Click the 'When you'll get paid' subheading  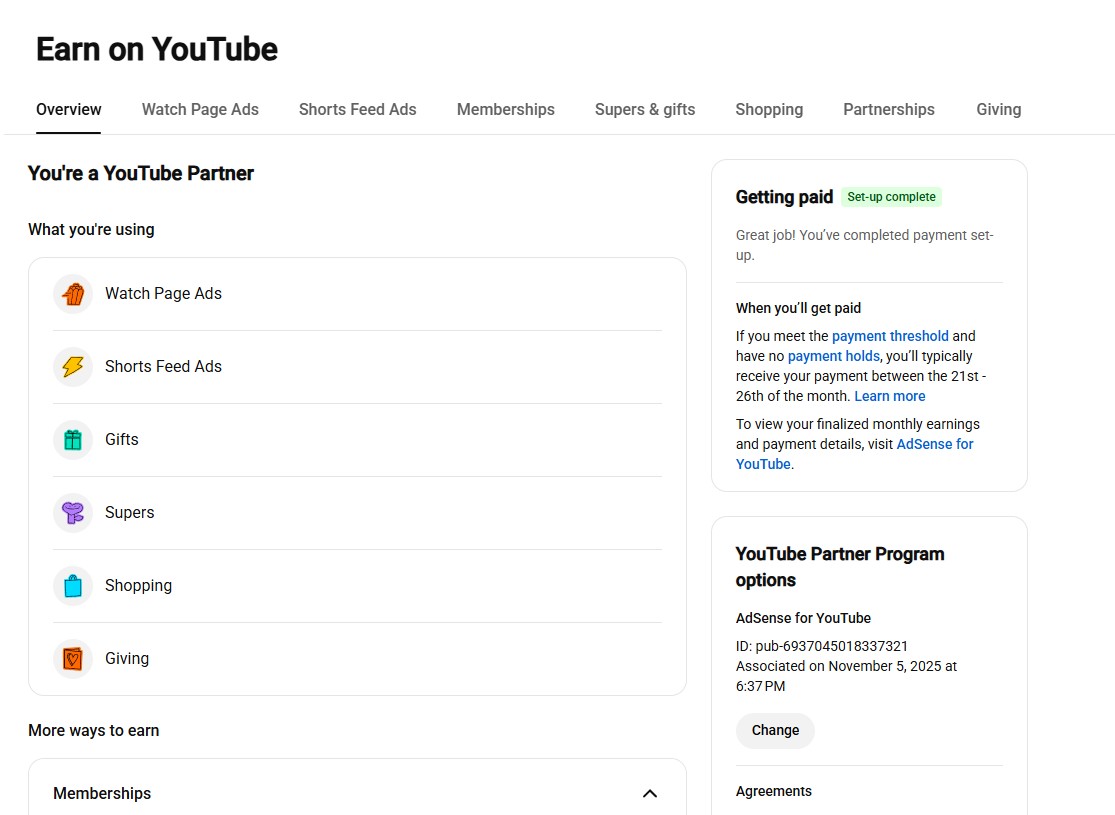(798, 308)
